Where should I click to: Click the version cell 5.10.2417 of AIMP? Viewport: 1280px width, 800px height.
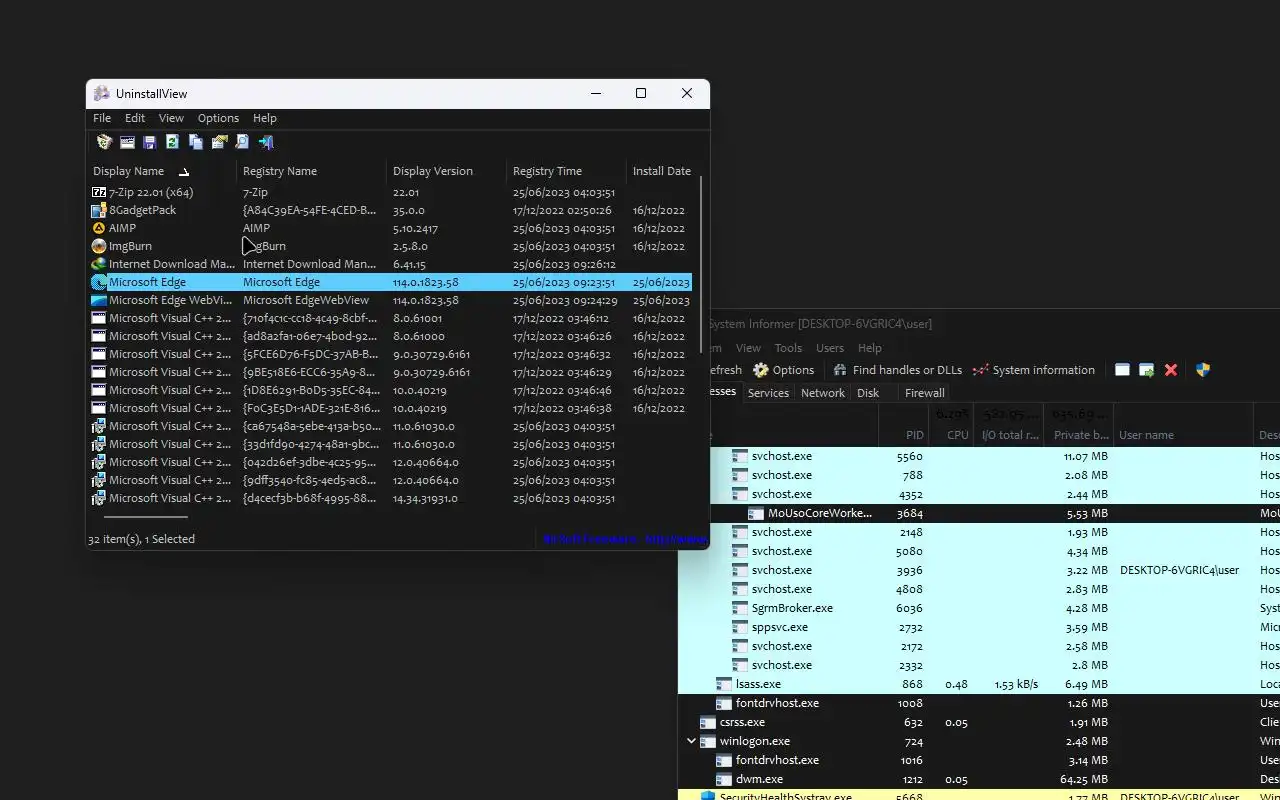415,228
